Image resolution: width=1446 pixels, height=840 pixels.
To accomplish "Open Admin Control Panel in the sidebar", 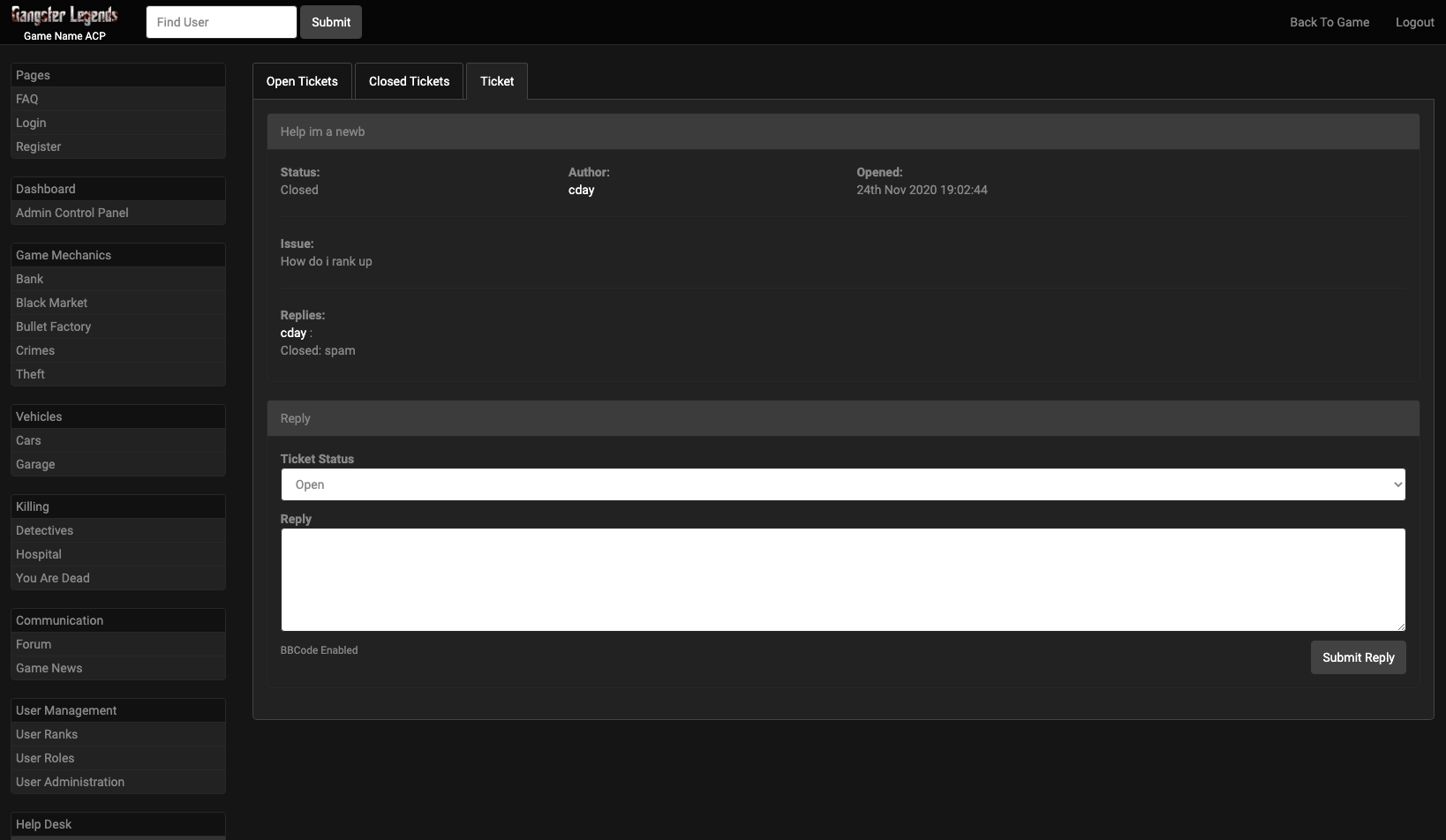I will point(72,213).
